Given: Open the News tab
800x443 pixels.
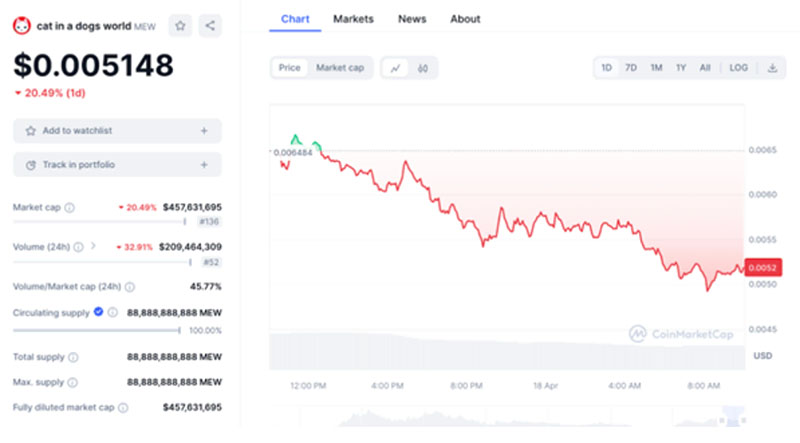Looking at the screenshot, I should tap(412, 19).
